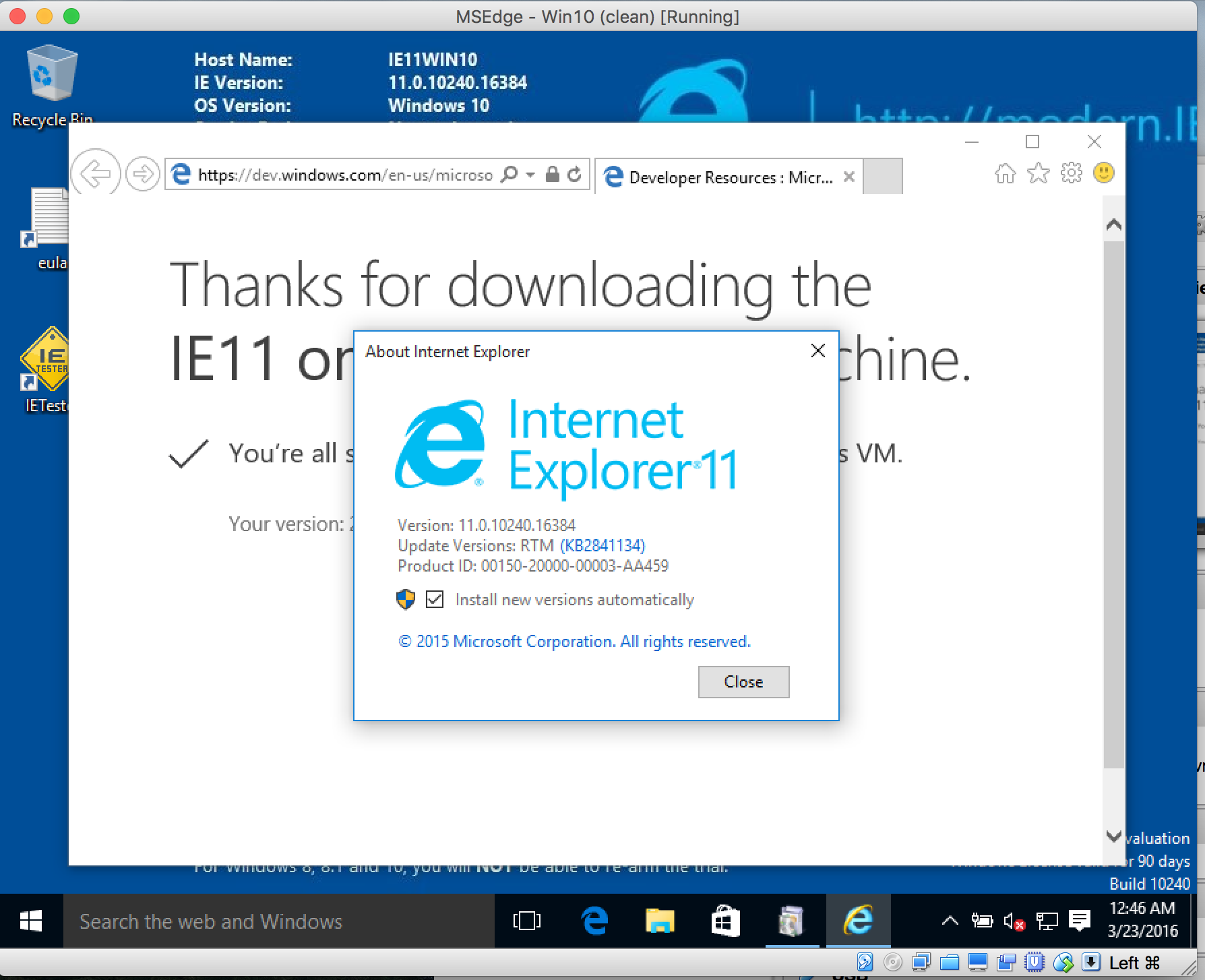Close the Mac VirtualBox window with red button
This screenshot has width=1205, height=980.
(18, 16)
